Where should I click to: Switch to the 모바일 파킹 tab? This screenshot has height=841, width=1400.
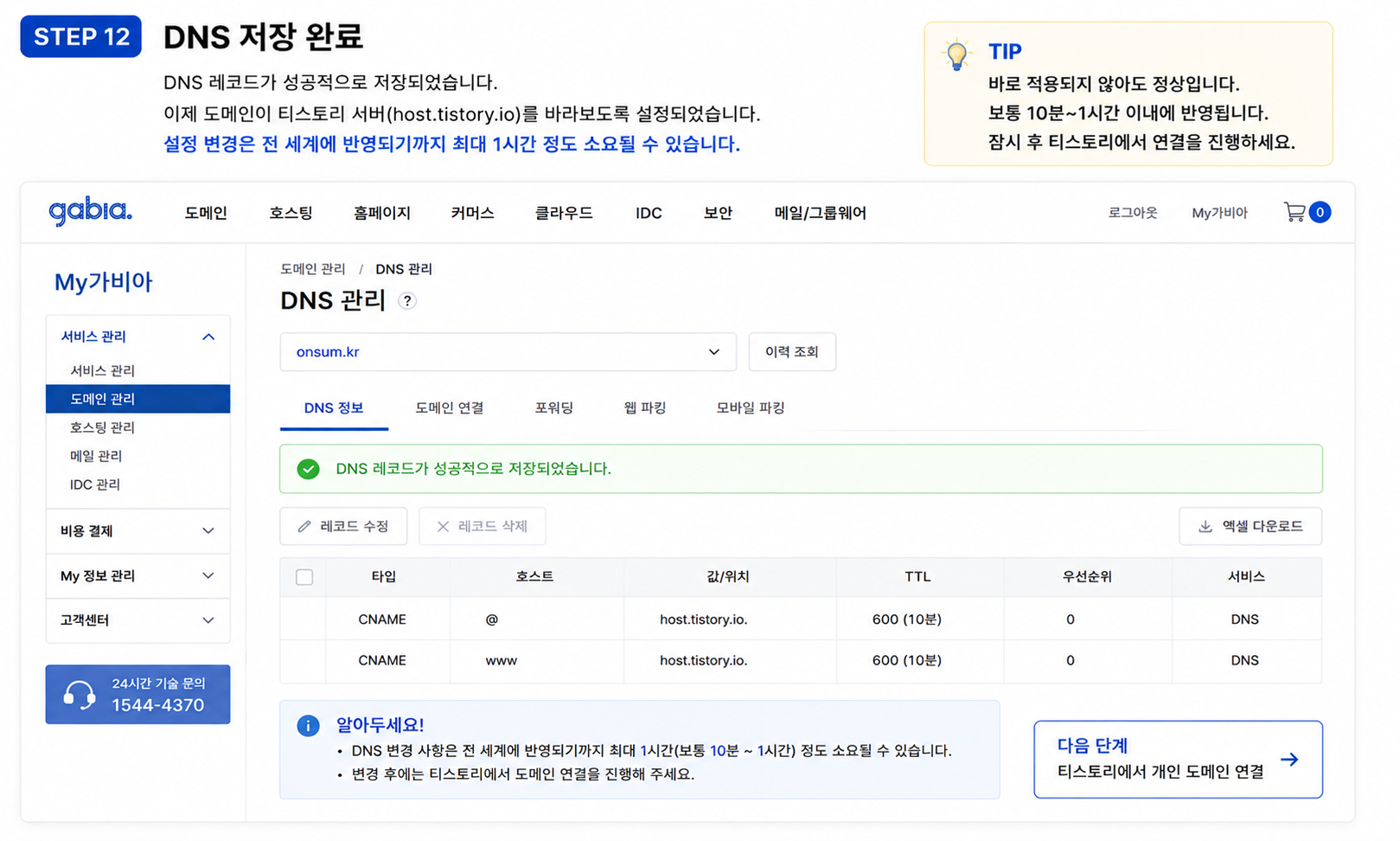(751, 408)
